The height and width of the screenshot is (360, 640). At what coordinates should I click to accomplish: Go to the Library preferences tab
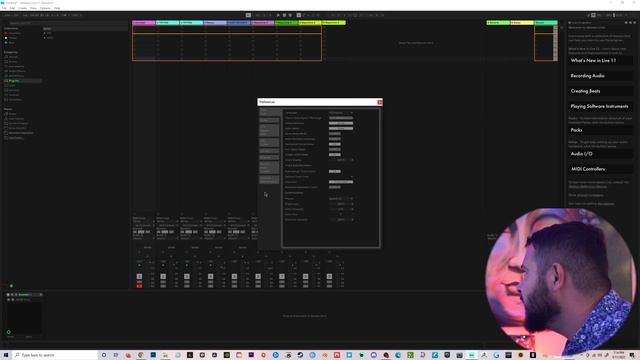tap(269, 151)
